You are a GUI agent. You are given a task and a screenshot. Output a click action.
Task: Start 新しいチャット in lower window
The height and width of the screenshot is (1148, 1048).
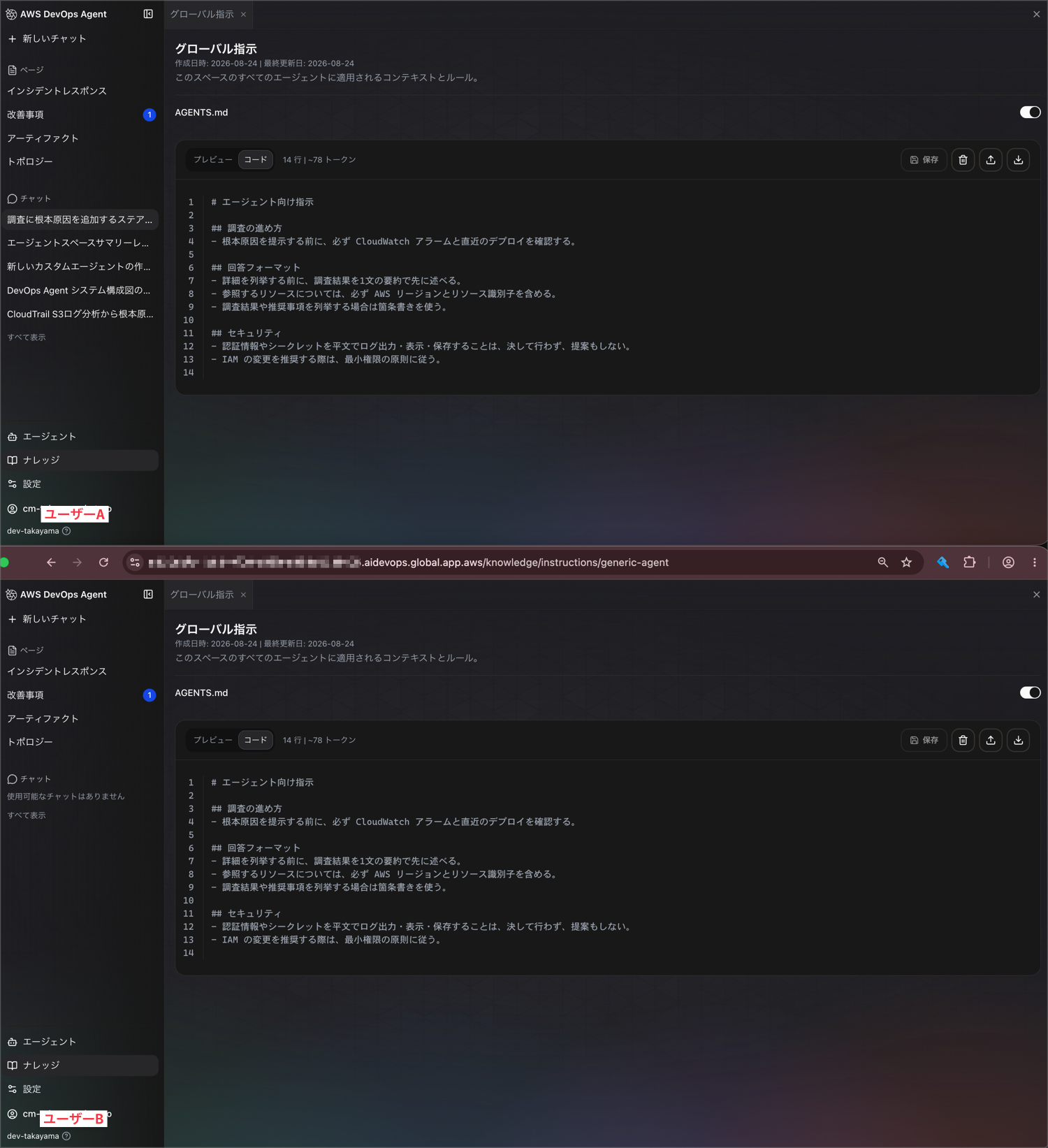(48, 619)
